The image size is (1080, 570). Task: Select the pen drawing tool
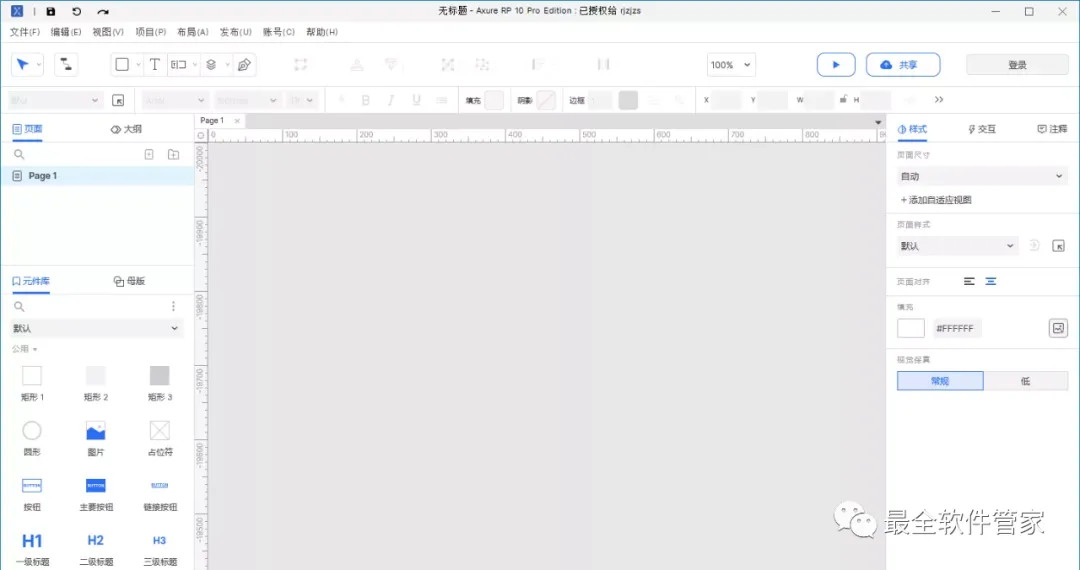pos(244,64)
